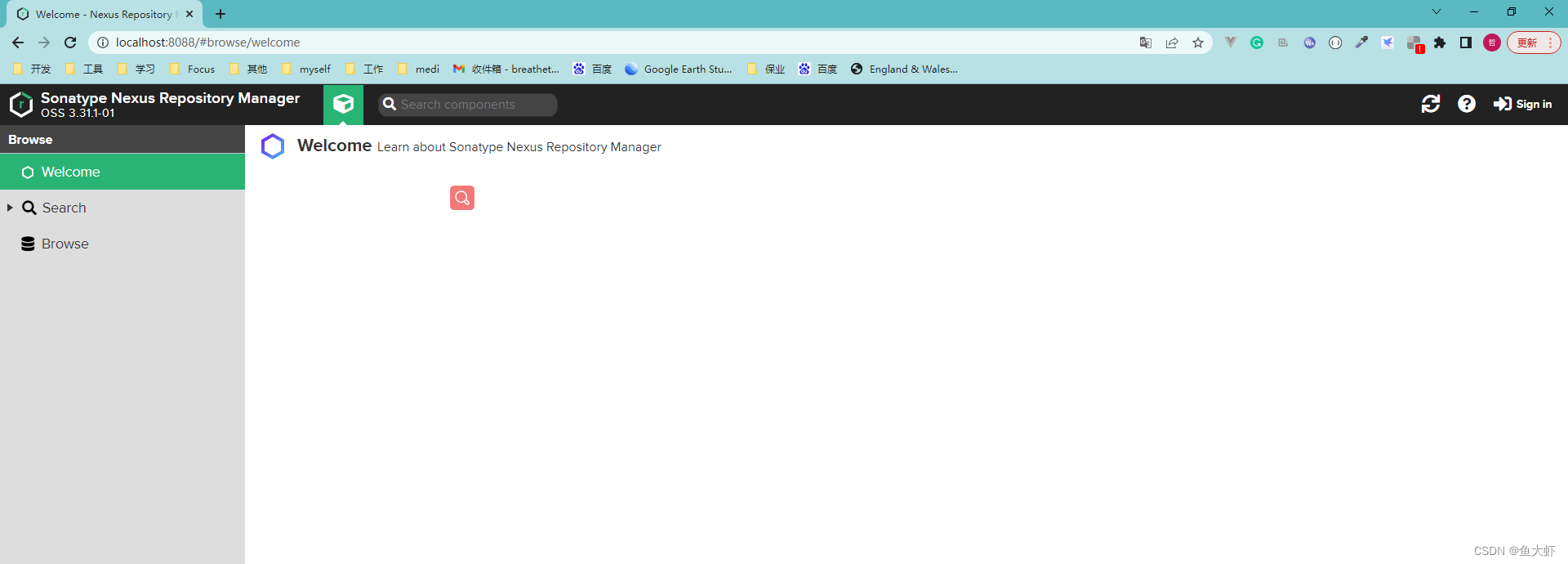Click the blue bird extension icon
Image resolution: width=1568 pixels, height=564 pixels.
point(1388,43)
